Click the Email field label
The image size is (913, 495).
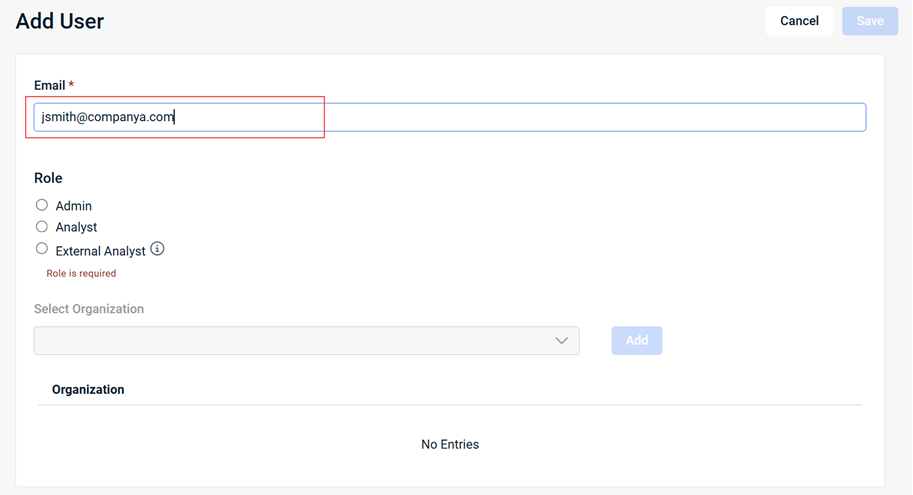click(49, 86)
